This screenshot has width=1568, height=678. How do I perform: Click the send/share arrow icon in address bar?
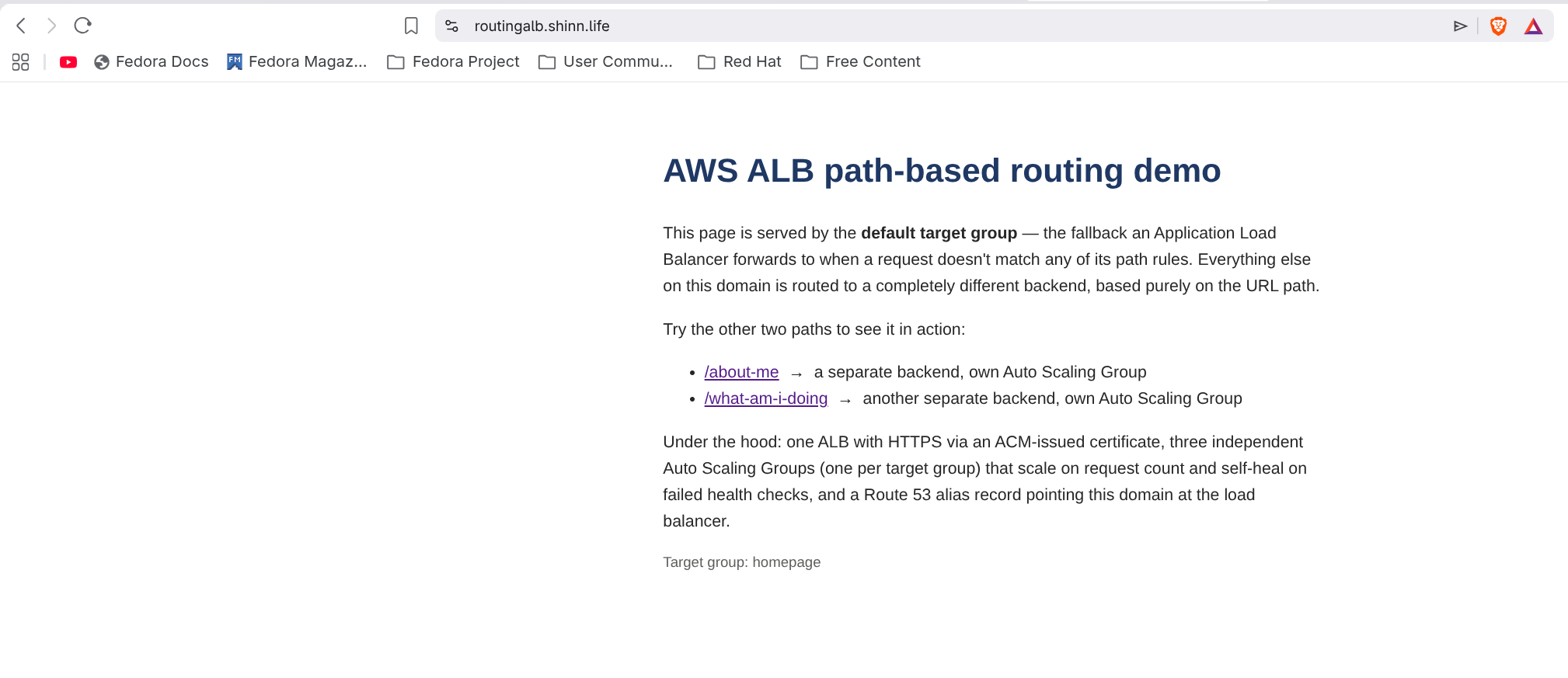1460,26
